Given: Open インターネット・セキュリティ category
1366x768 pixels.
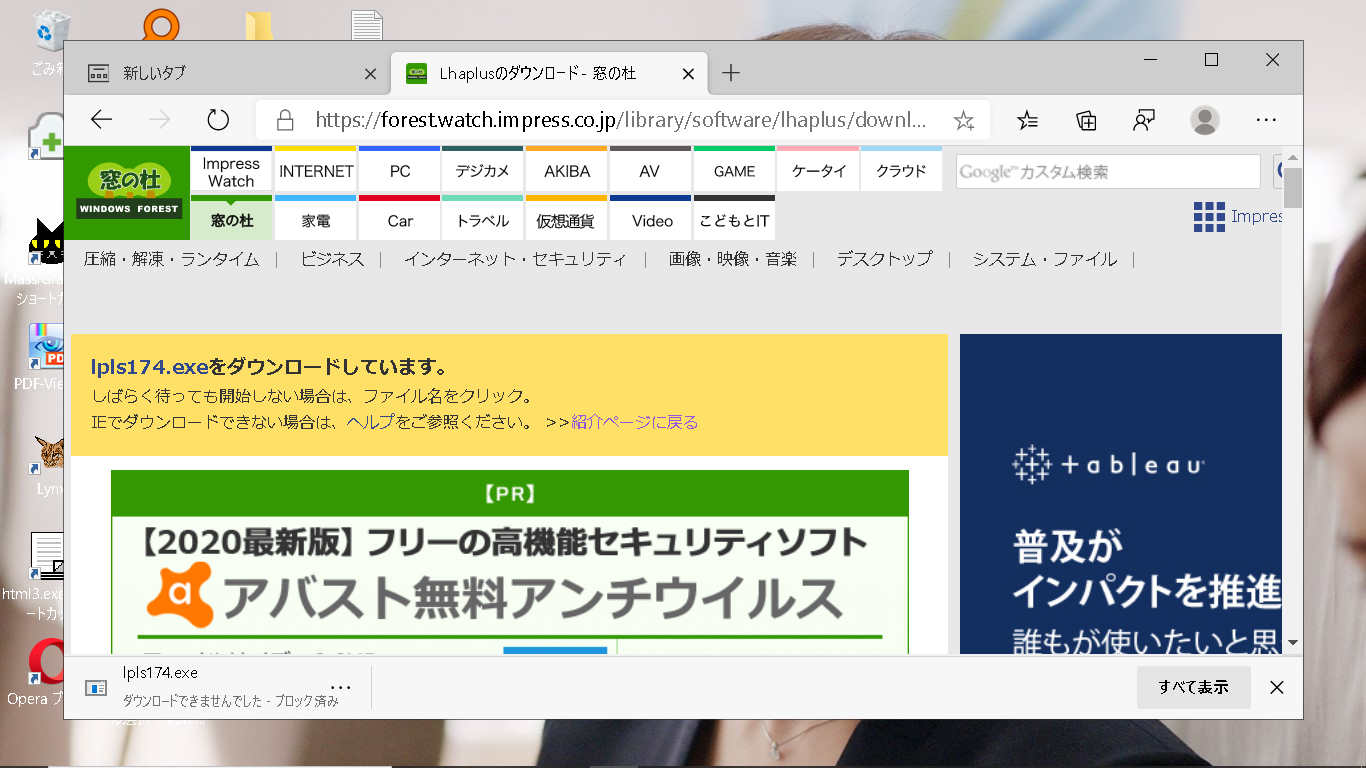Looking at the screenshot, I should tap(515, 259).
